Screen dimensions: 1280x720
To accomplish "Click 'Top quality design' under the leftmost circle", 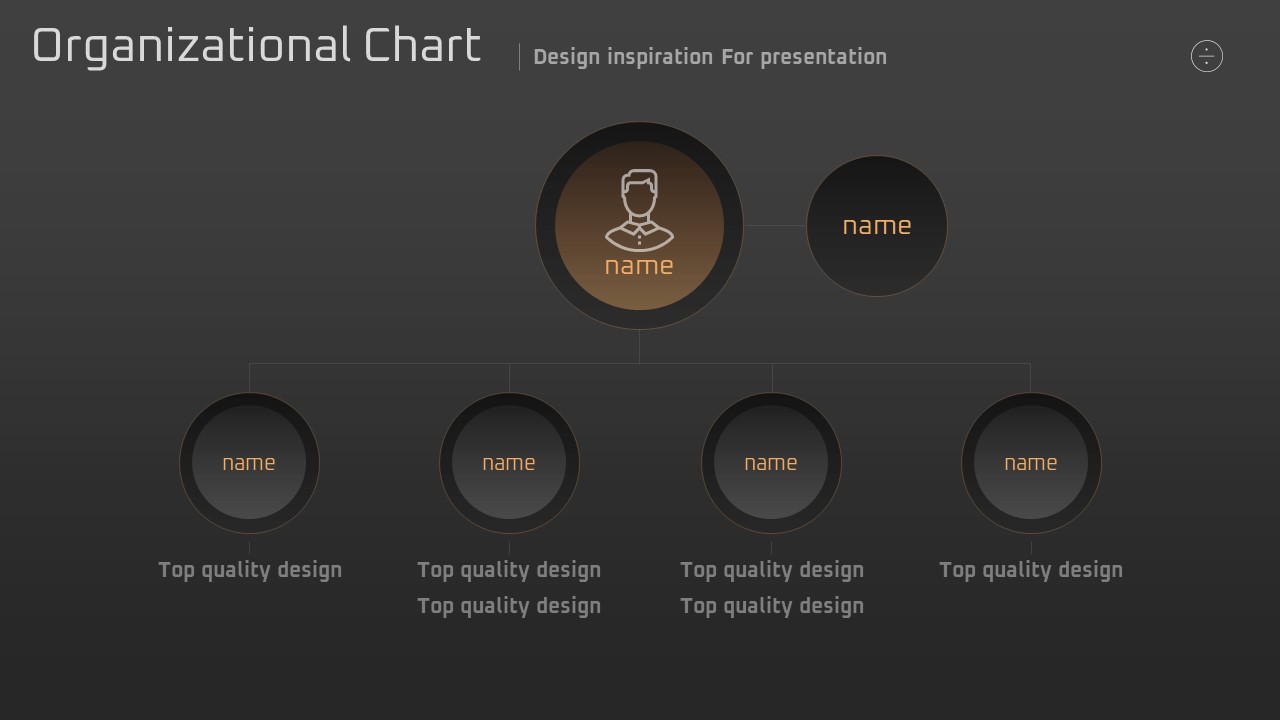I will (x=250, y=570).
